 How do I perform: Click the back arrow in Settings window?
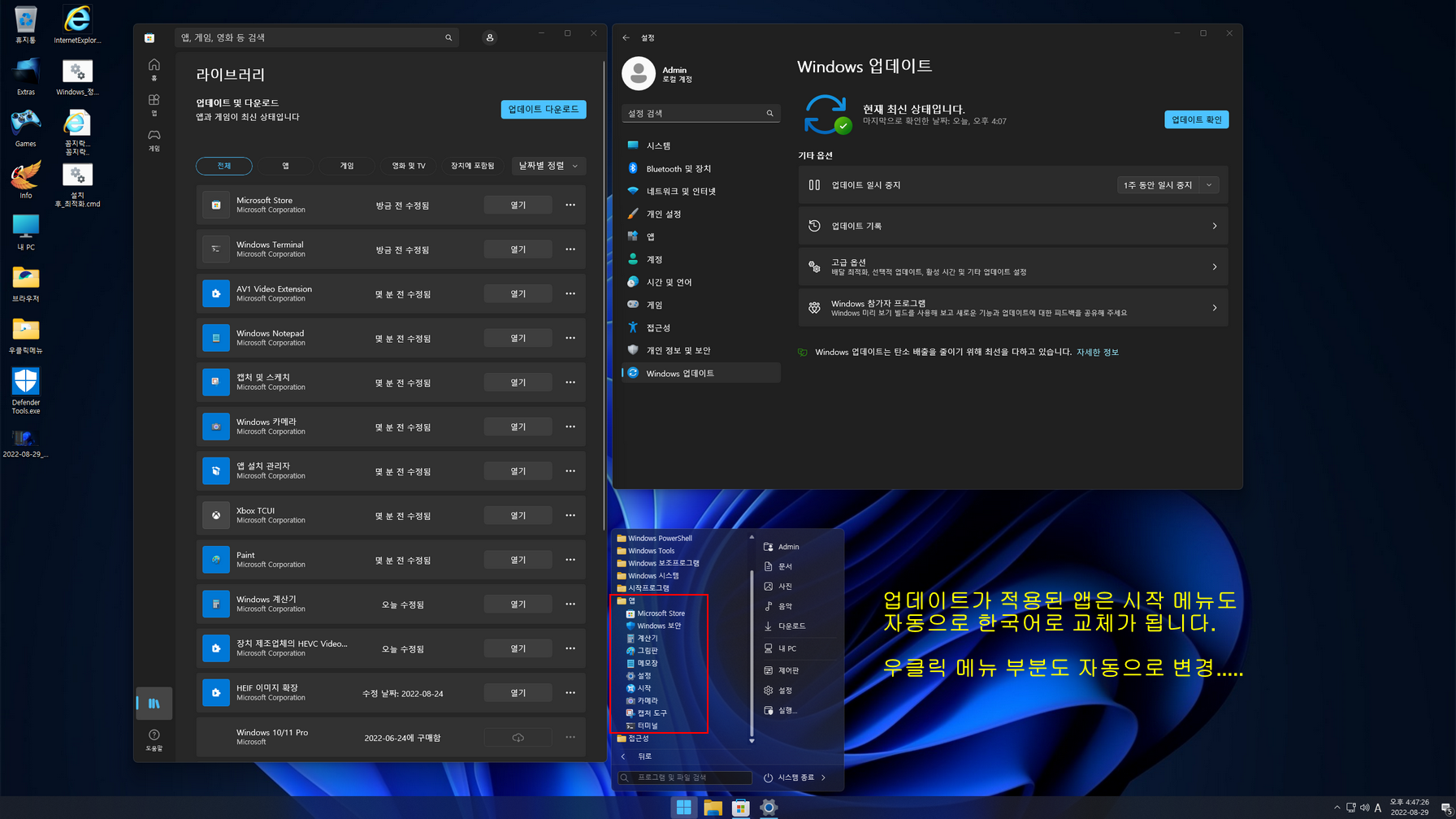coord(626,37)
